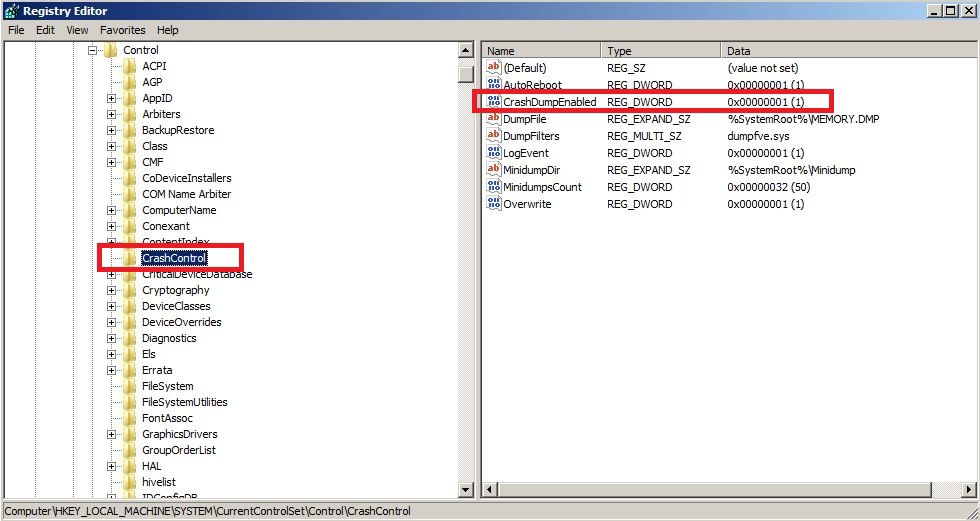This screenshot has height=521, width=980.
Task: Click the hivelist folder icon
Action: pos(129,482)
